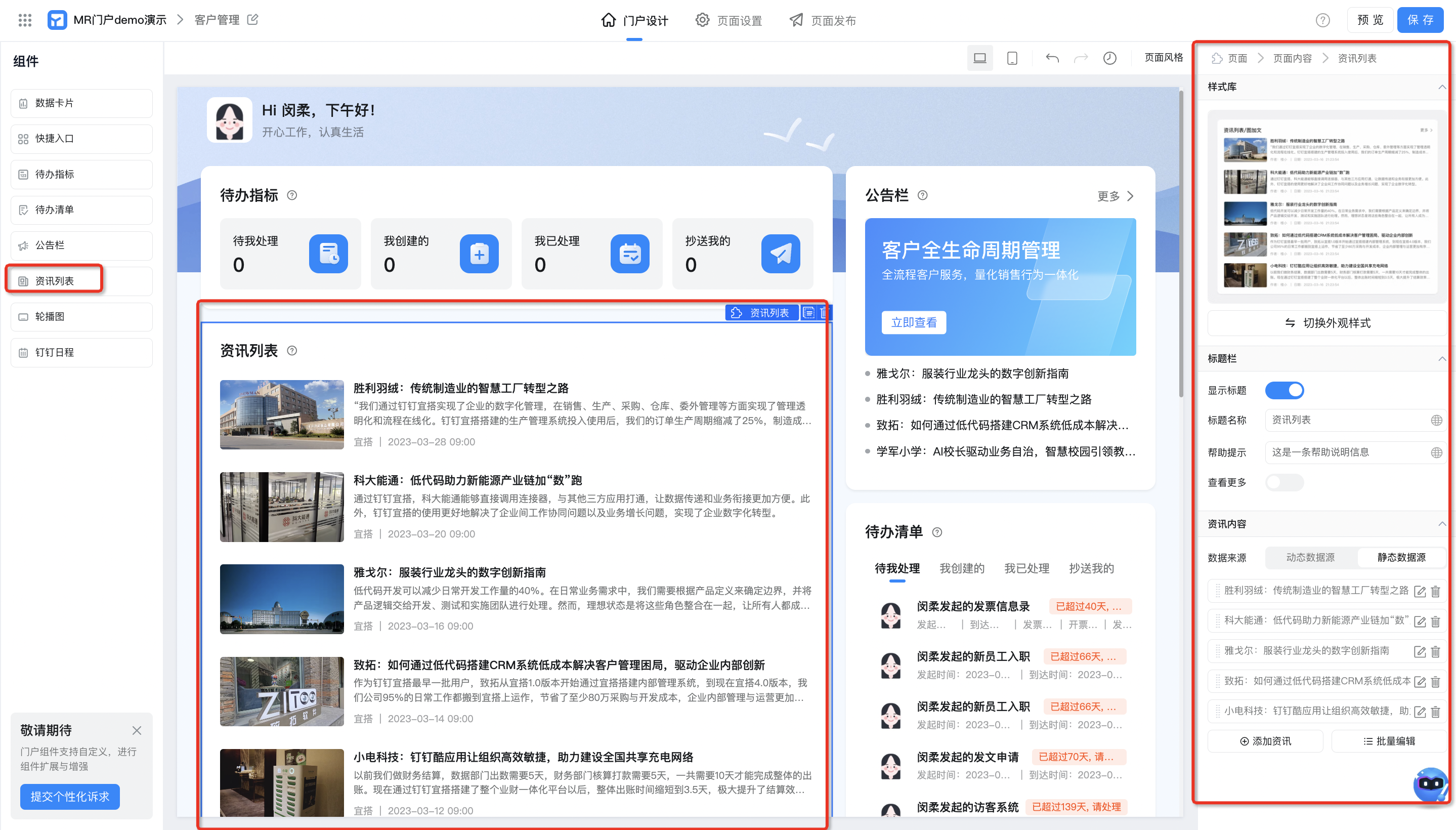This screenshot has width=1456, height=830.
Task: Edit the 胜利羽绒 news item
Action: 1420,592
